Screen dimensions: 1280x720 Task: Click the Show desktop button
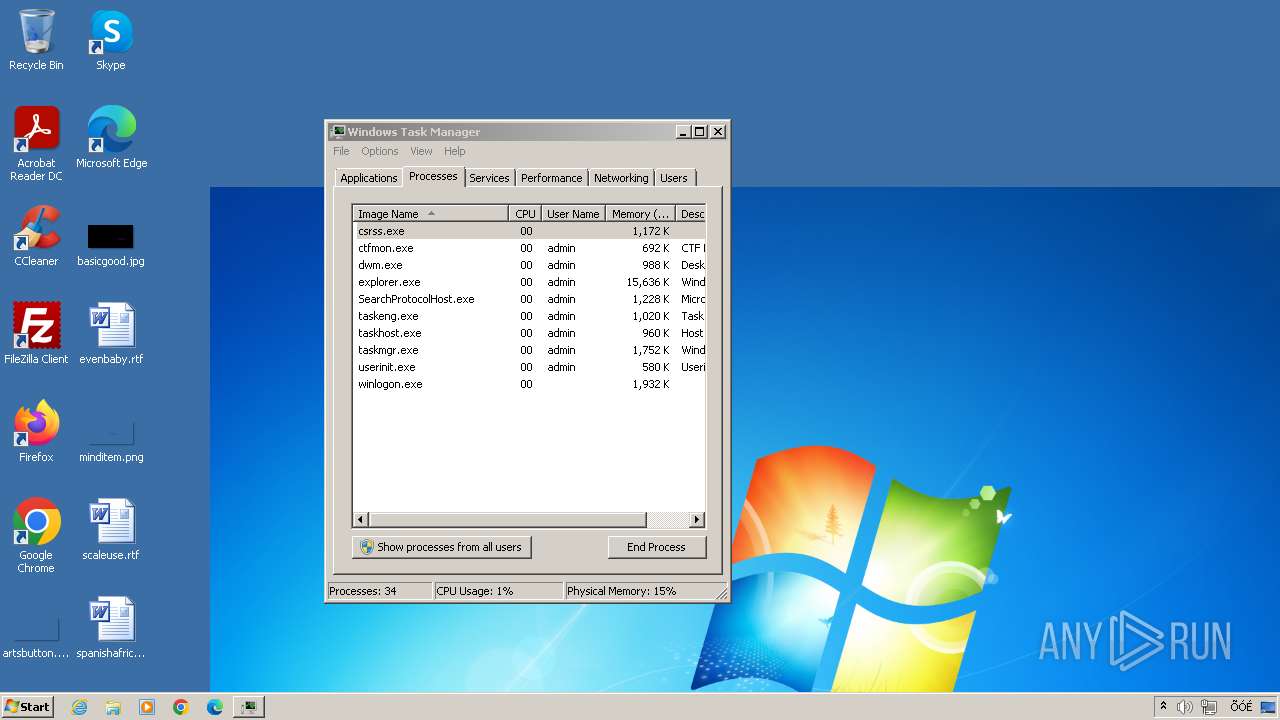point(1269,707)
